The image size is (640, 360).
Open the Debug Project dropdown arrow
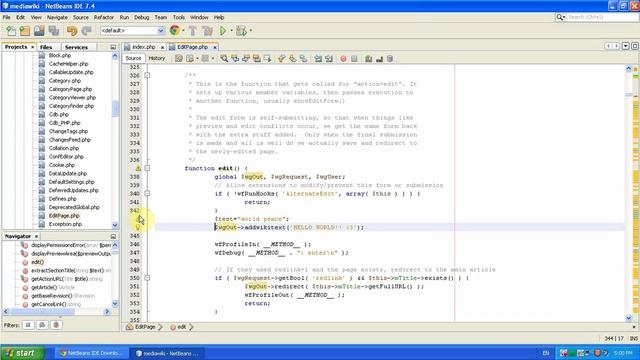click(251, 31)
